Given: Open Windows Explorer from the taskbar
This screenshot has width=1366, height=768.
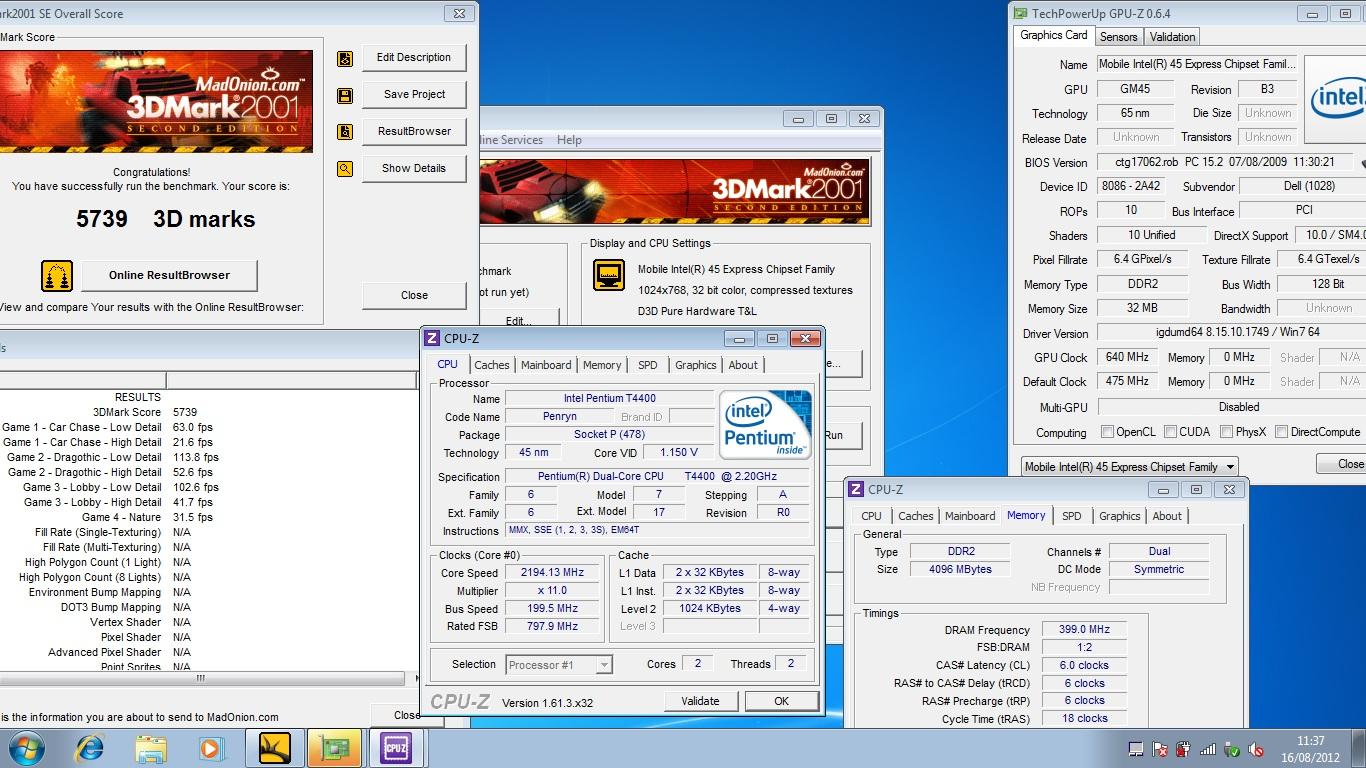Looking at the screenshot, I should (151, 748).
